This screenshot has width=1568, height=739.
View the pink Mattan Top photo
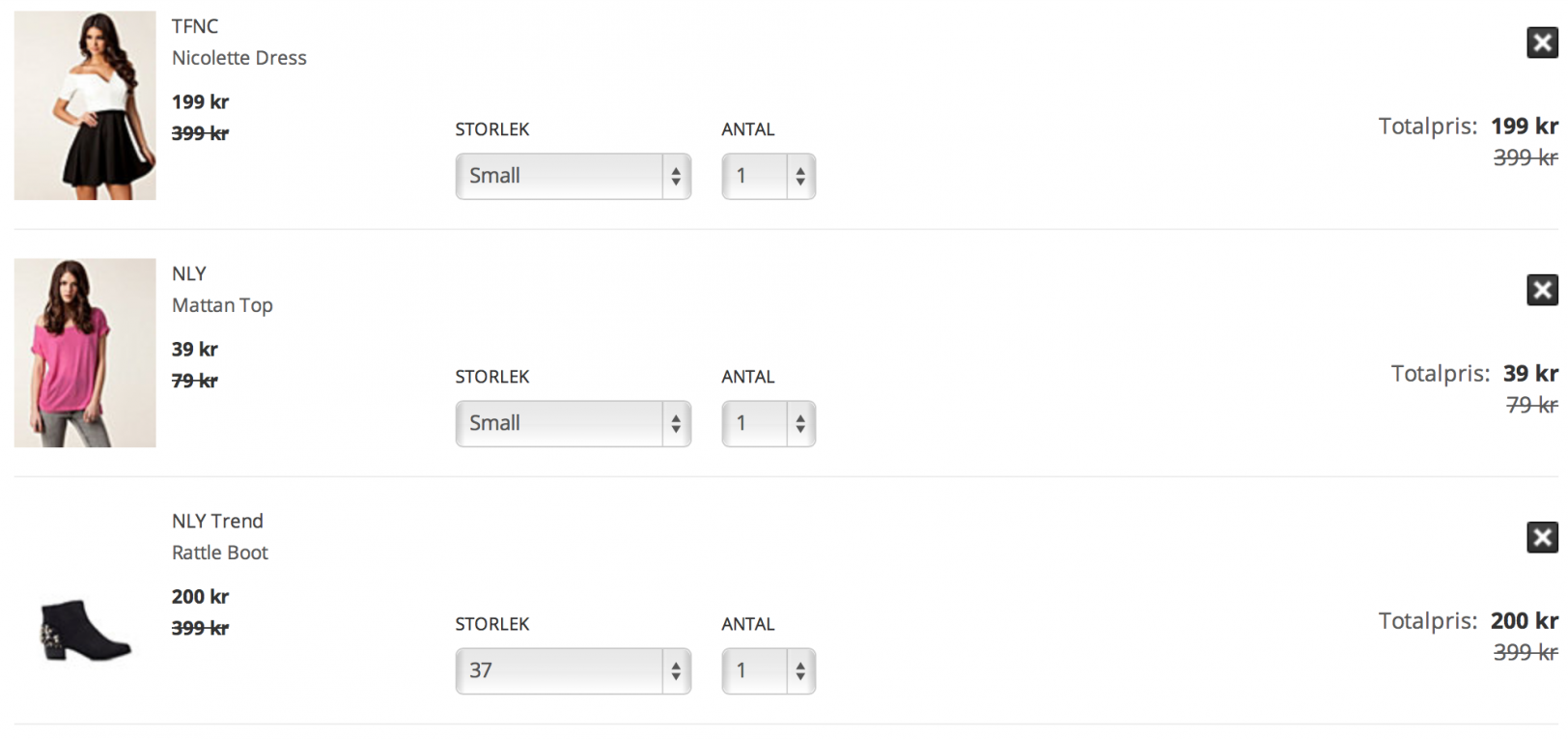(x=85, y=353)
